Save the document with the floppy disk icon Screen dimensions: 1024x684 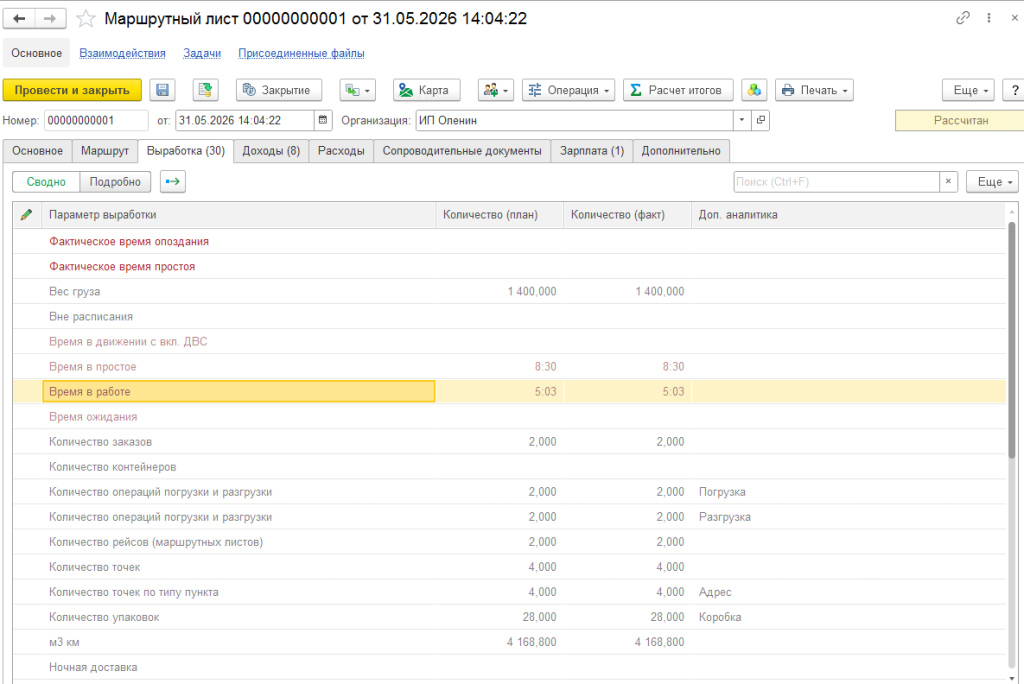163,90
